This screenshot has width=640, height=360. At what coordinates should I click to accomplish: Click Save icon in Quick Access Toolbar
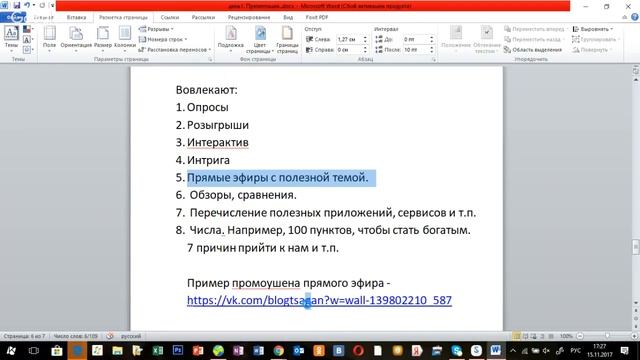[16, 5]
